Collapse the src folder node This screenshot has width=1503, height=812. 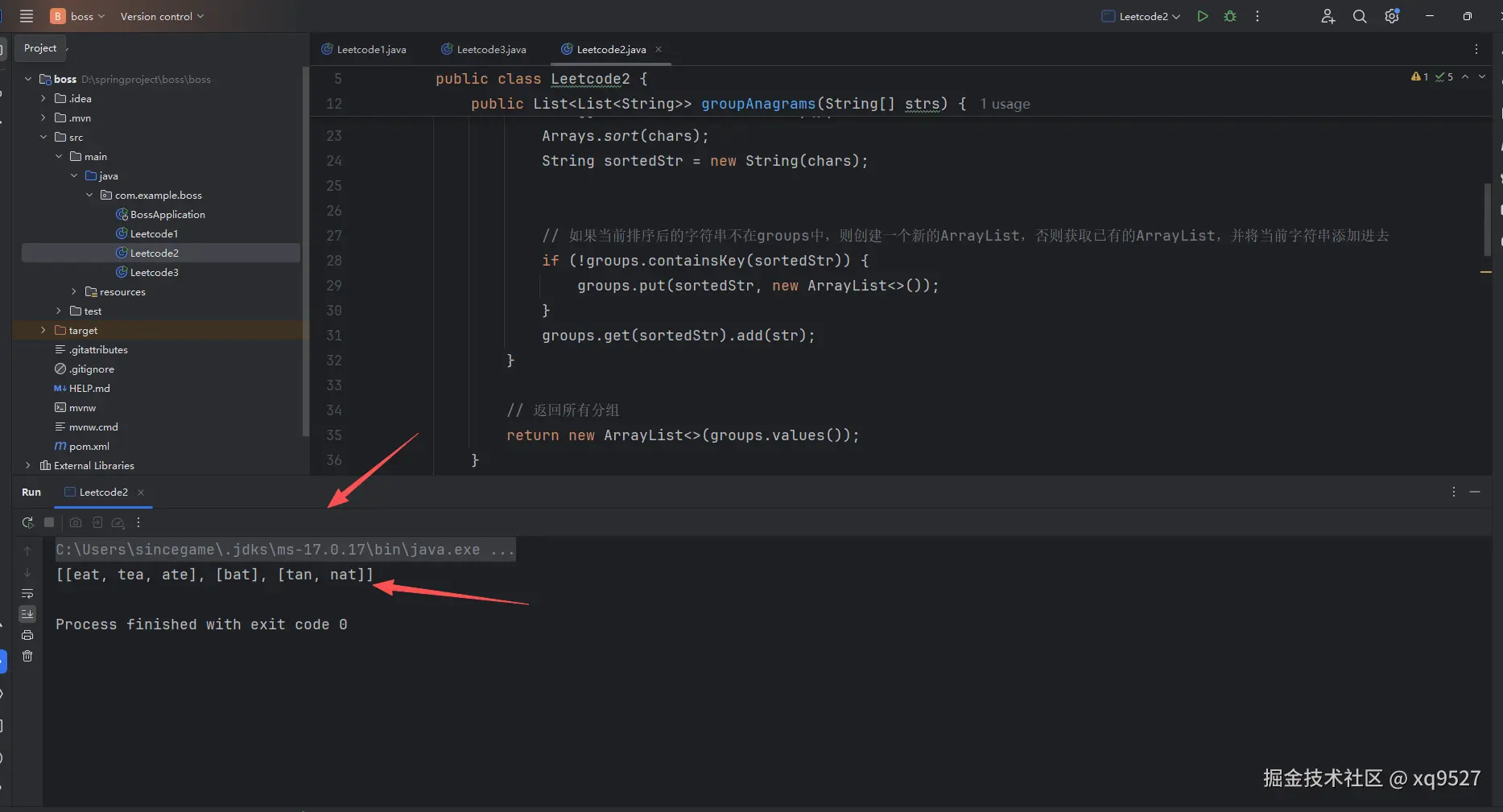(43, 137)
